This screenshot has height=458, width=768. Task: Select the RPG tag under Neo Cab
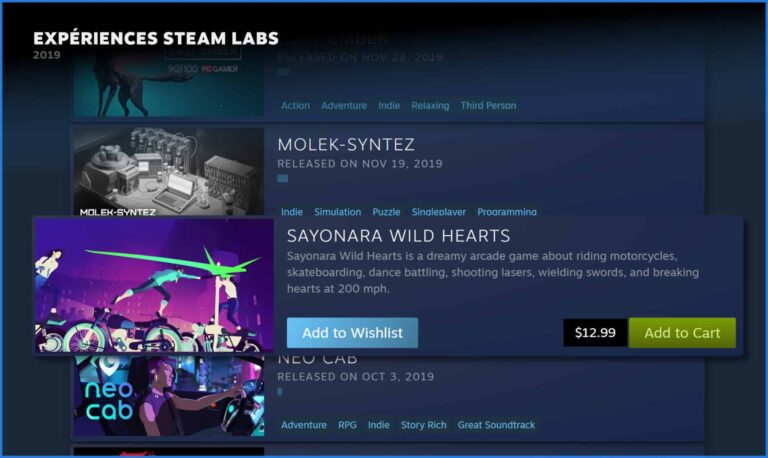[347, 425]
